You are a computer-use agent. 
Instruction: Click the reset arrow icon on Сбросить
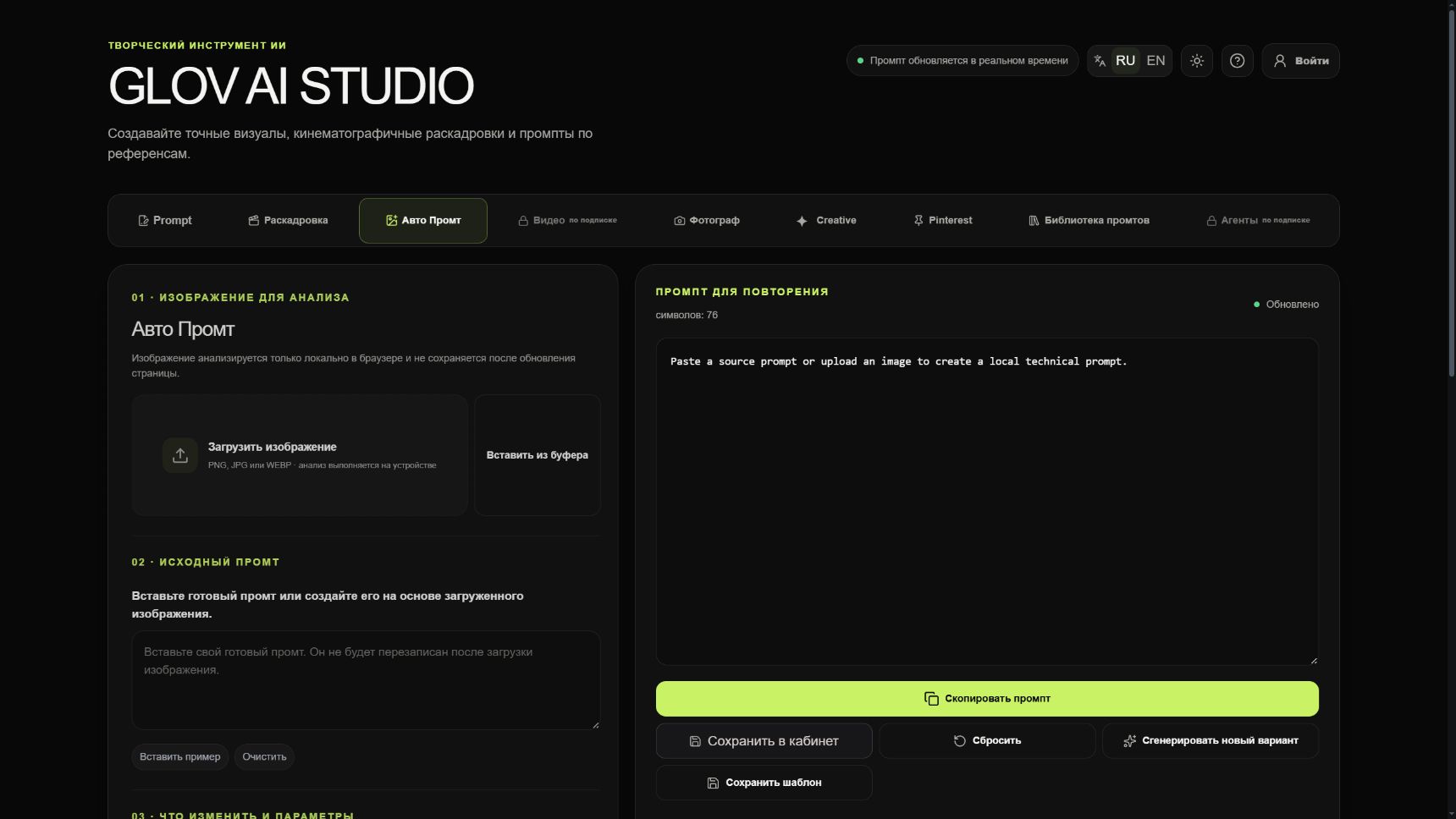tap(960, 741)
